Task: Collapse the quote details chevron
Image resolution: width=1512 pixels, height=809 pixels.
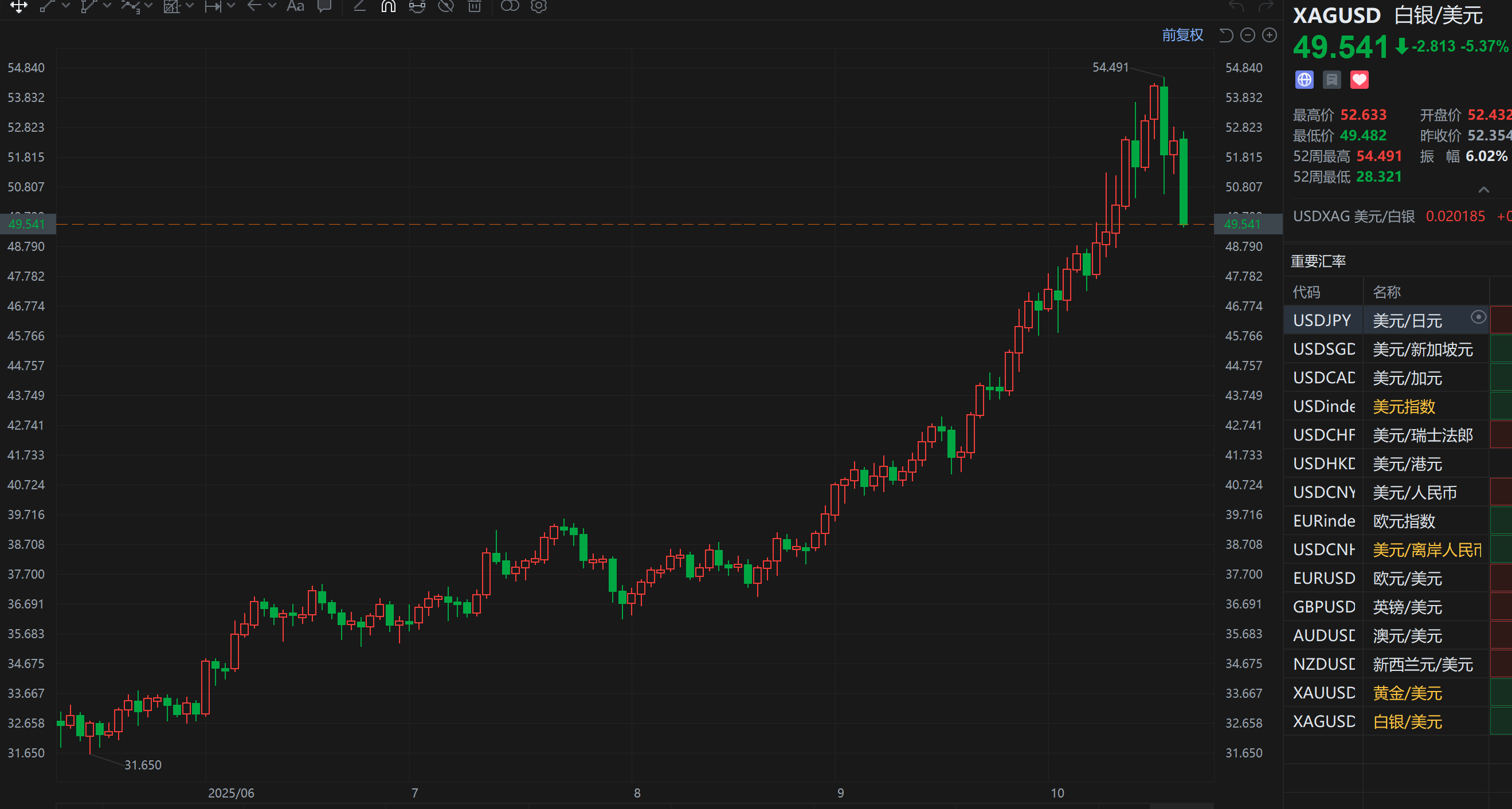Action: click(1483, 190)
